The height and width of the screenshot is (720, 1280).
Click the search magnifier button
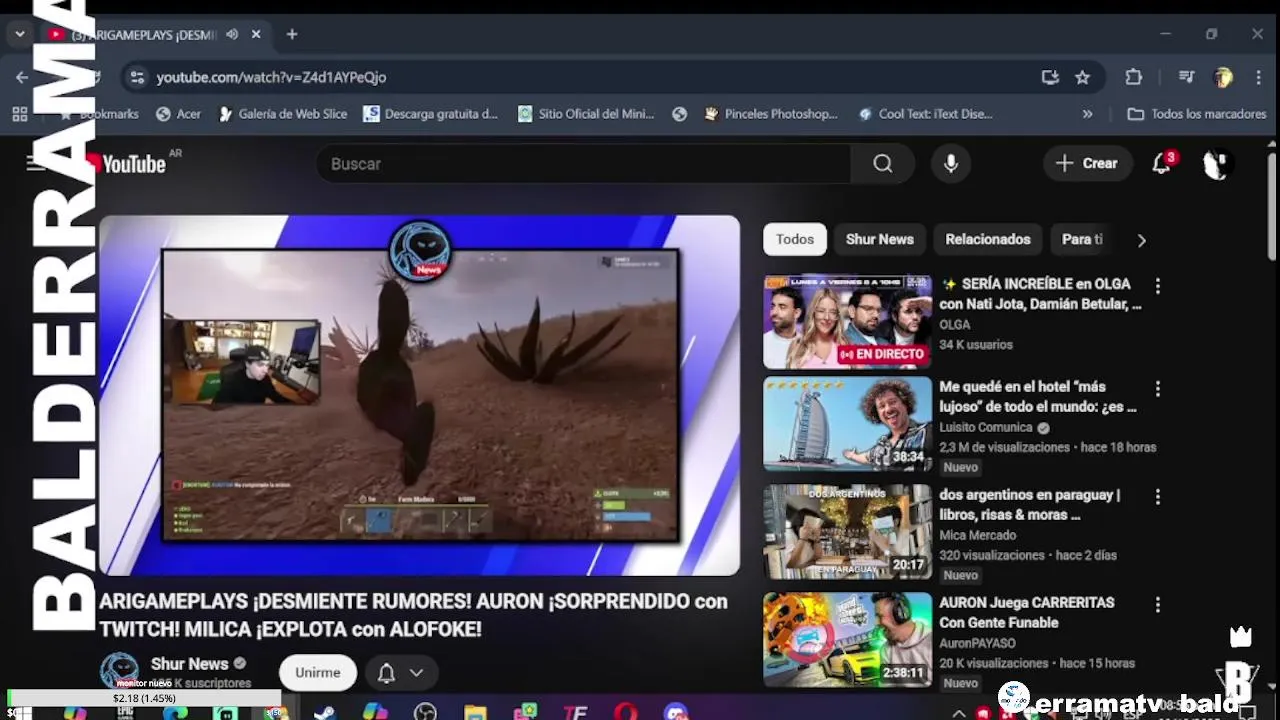[882, 164]
